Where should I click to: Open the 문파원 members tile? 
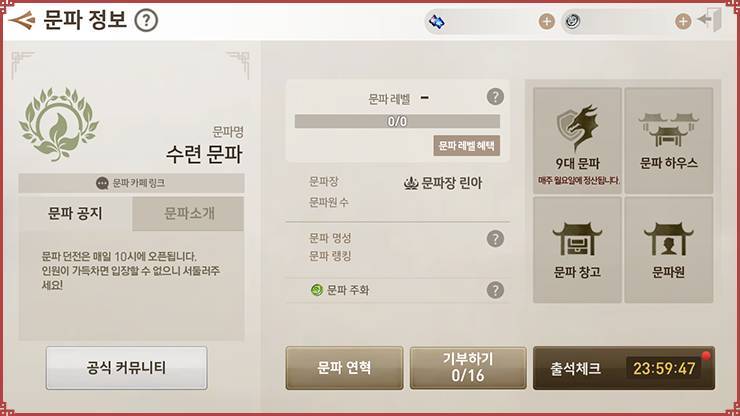[x=669, y=250]
